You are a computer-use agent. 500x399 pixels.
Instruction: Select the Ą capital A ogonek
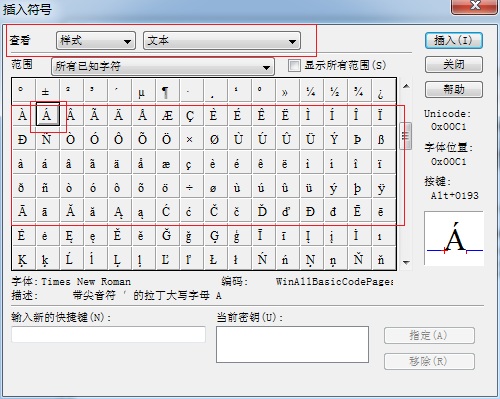coord(119,210)
